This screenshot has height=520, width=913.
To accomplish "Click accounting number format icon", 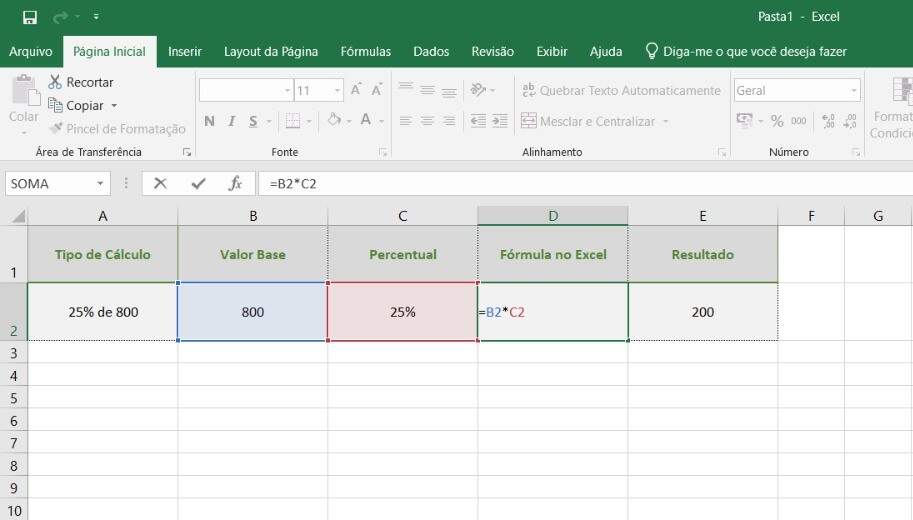I will click(745, 121).
